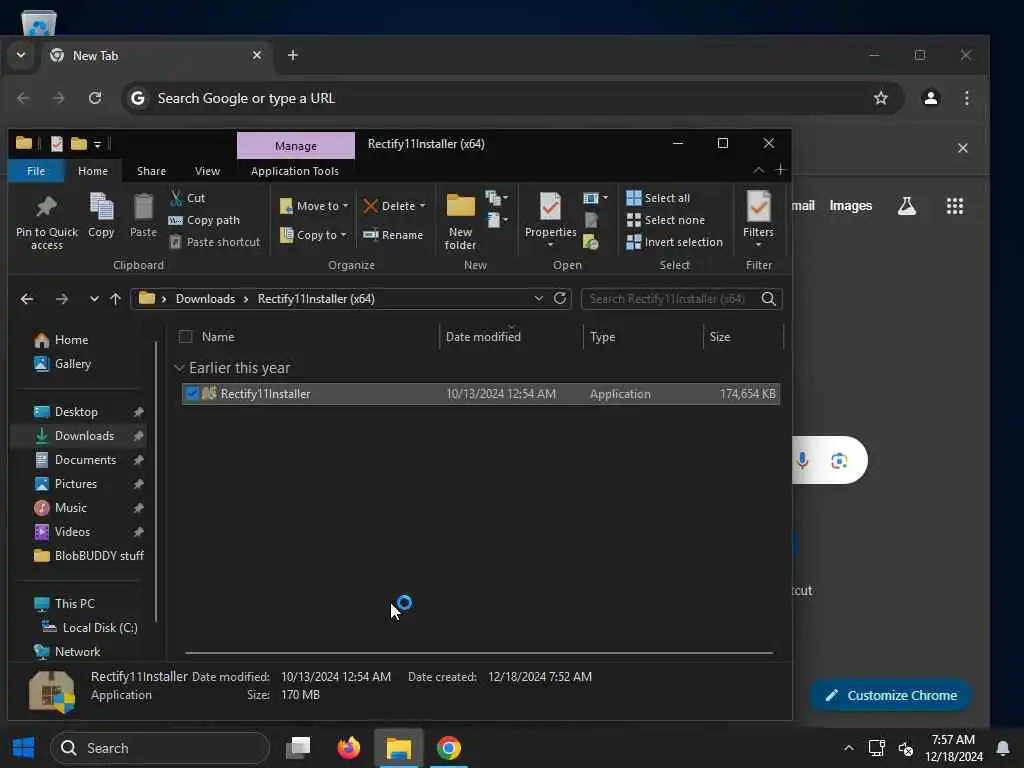Image resolution: width=1024 pixels, height=768 pixels.
Task: Open Chrome three-dot menu
Action: point(967,98)
